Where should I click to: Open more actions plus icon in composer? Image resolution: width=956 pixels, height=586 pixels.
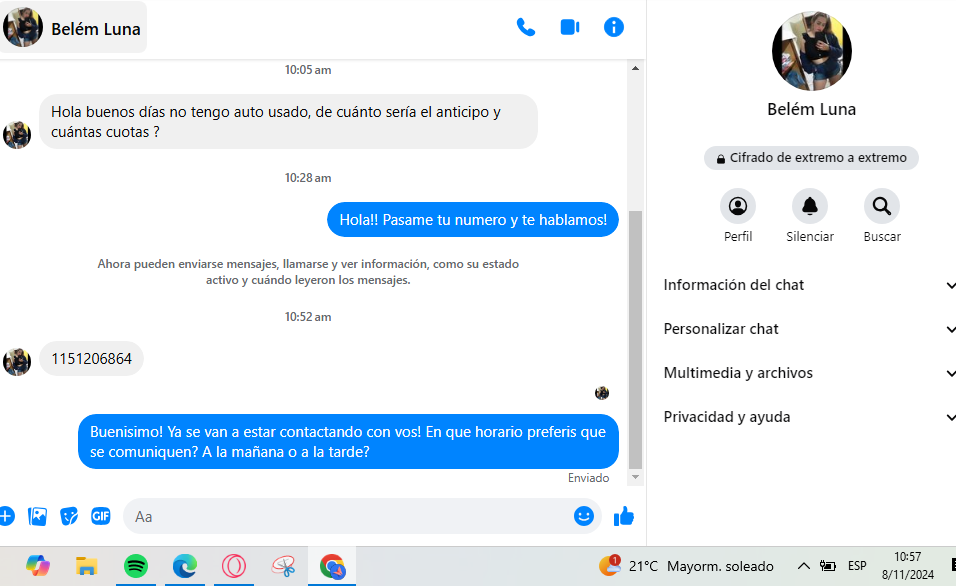(5, 516)
